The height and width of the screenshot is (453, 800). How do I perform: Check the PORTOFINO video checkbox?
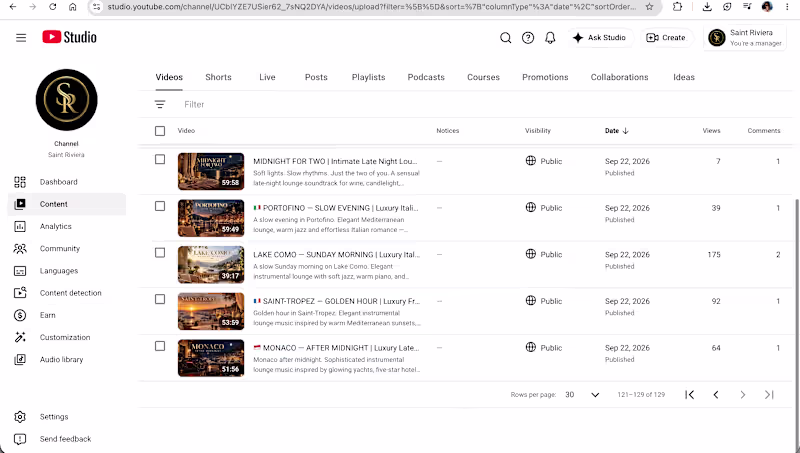click(160, 206)
